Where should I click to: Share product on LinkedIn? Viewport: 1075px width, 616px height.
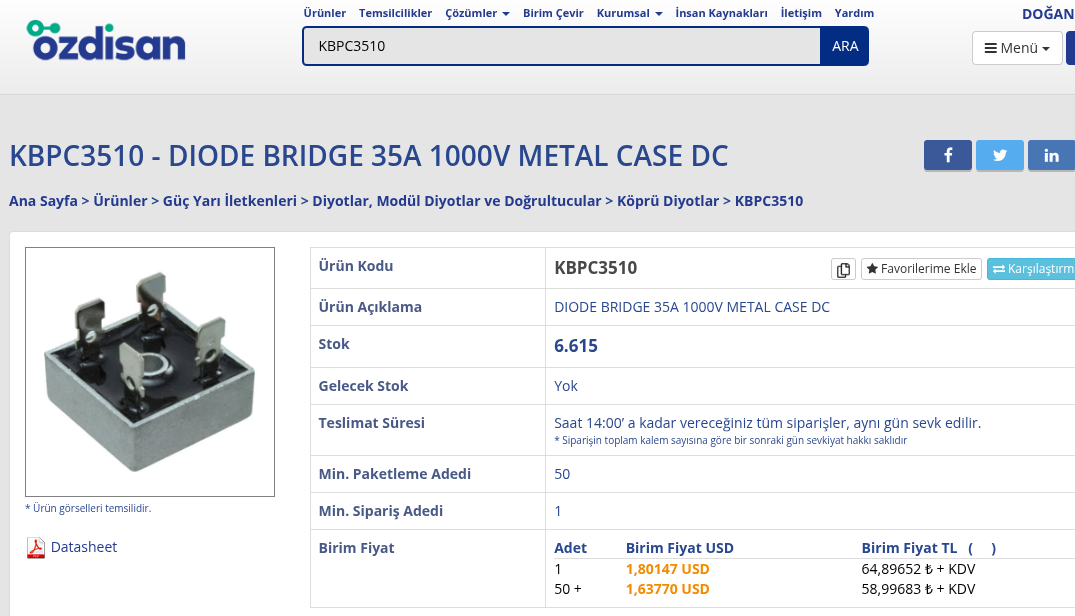coord(1050,155)
